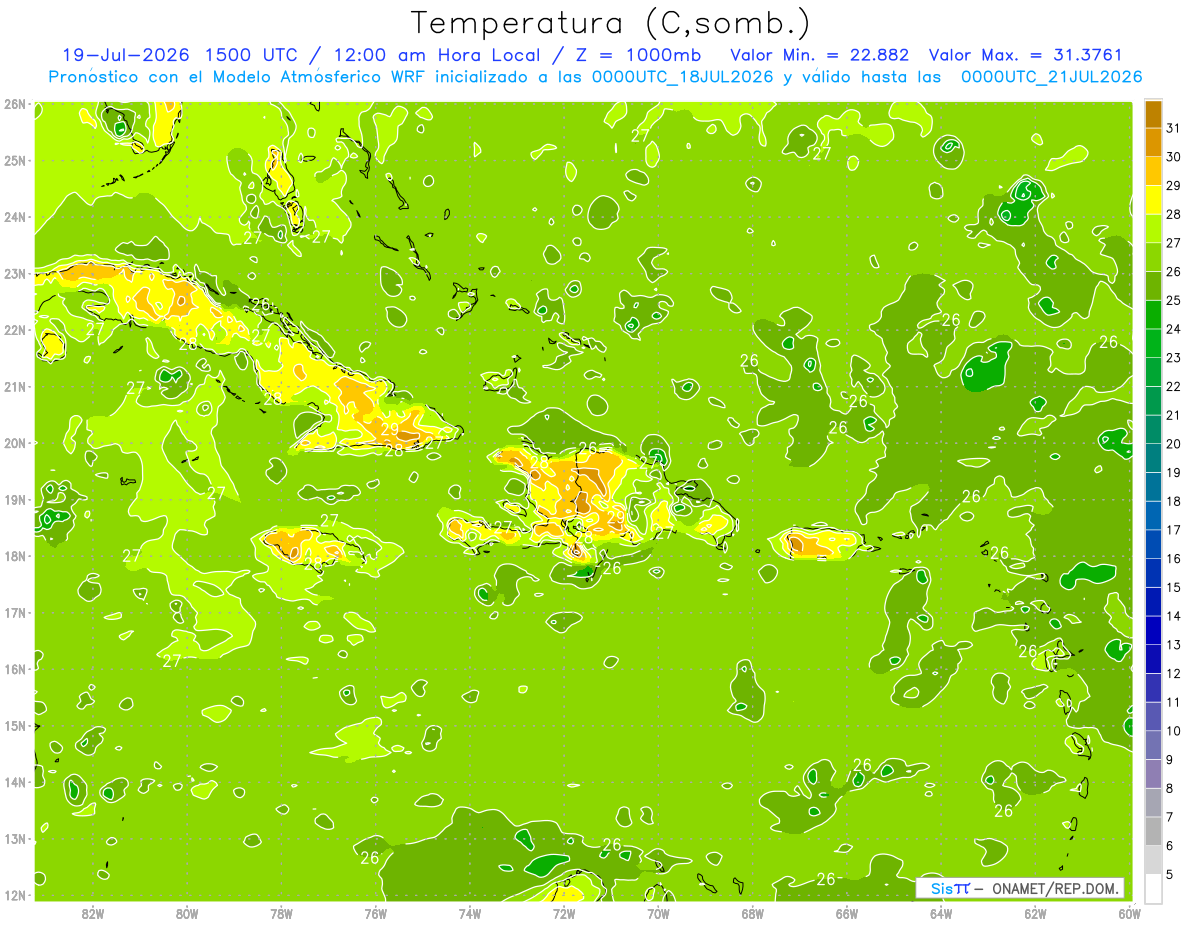
Task: Click the latitude axis label "24N"
Action: (x=14, y=217)
